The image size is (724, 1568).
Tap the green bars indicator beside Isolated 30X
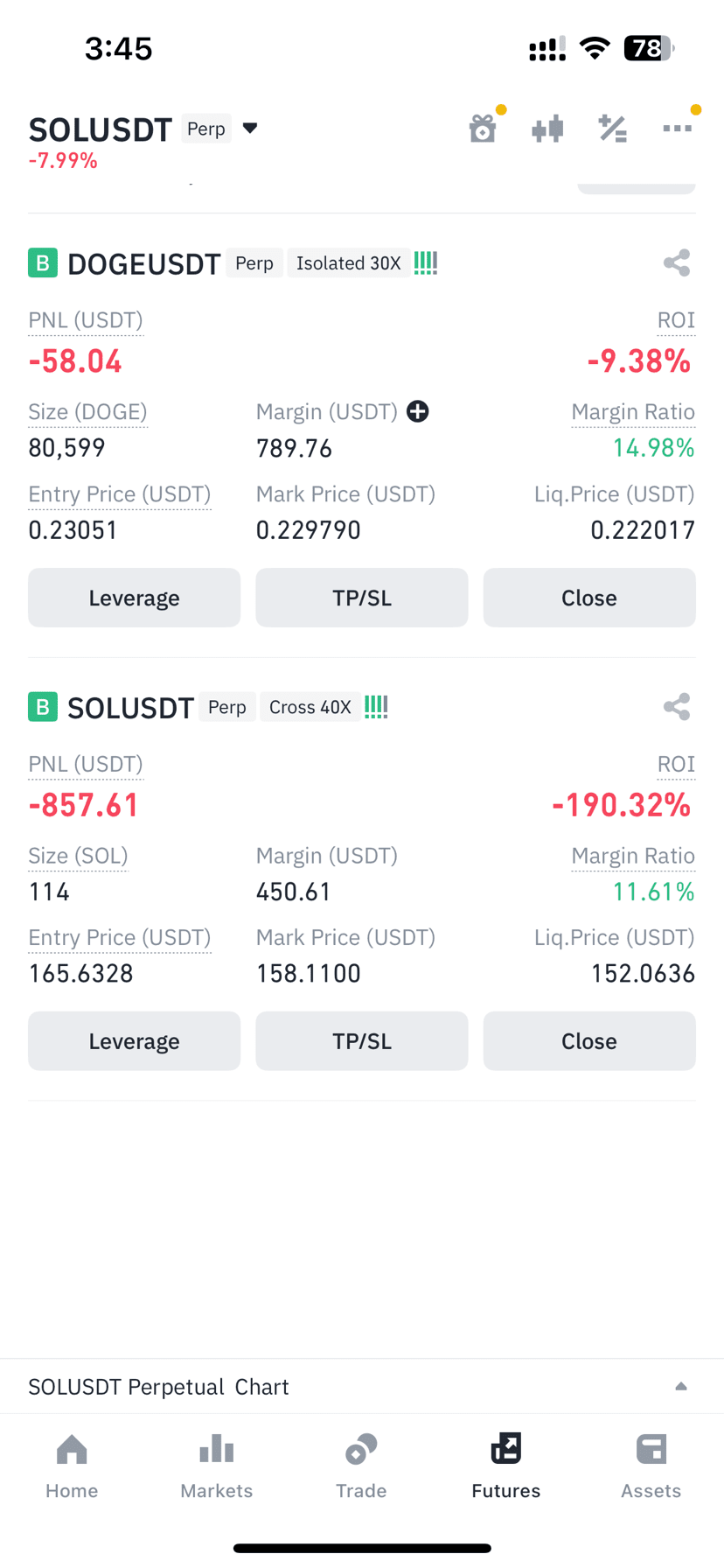426,262
